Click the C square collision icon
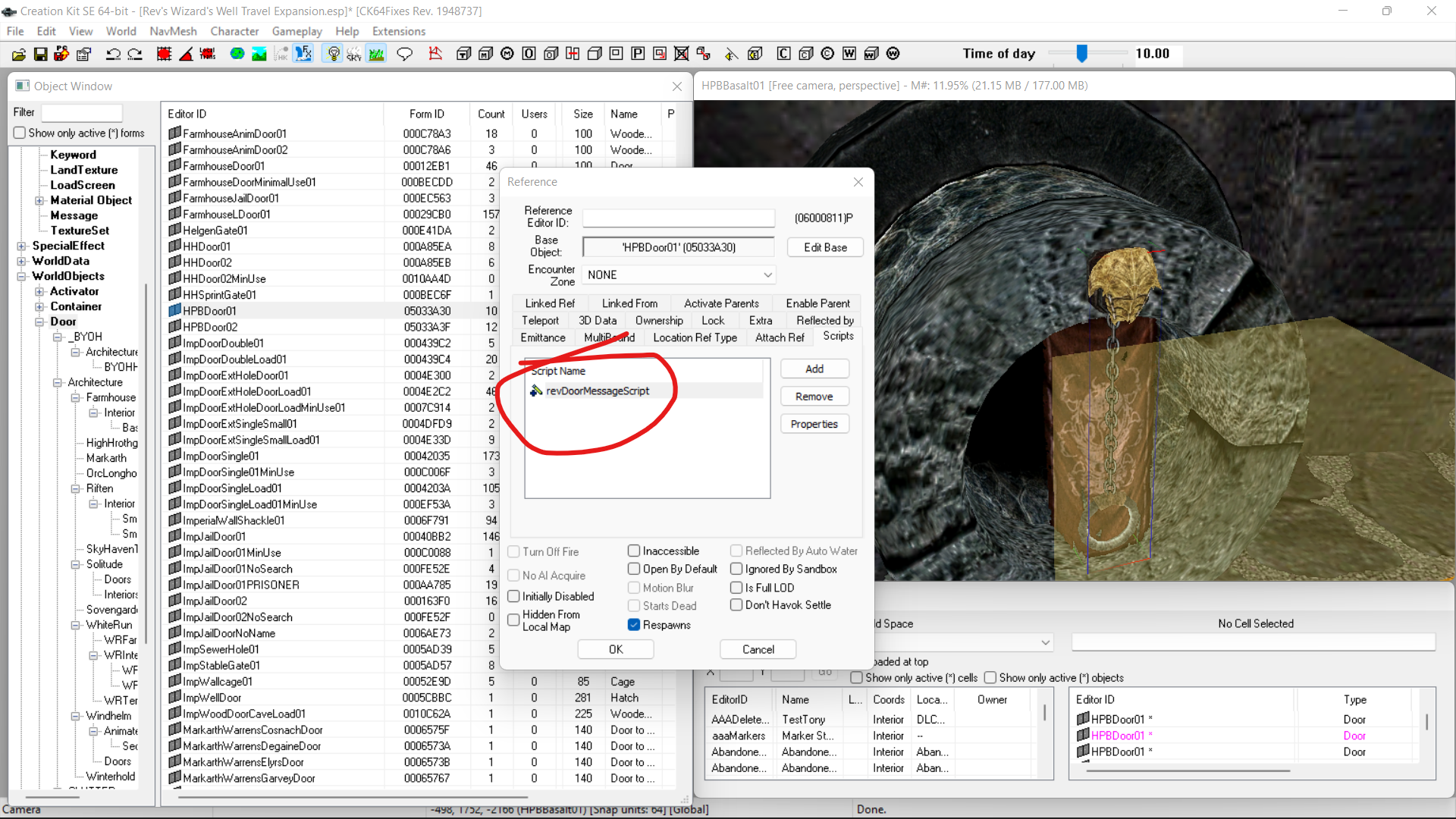The height and width of the screenshot is (819, 1456). 784,54
